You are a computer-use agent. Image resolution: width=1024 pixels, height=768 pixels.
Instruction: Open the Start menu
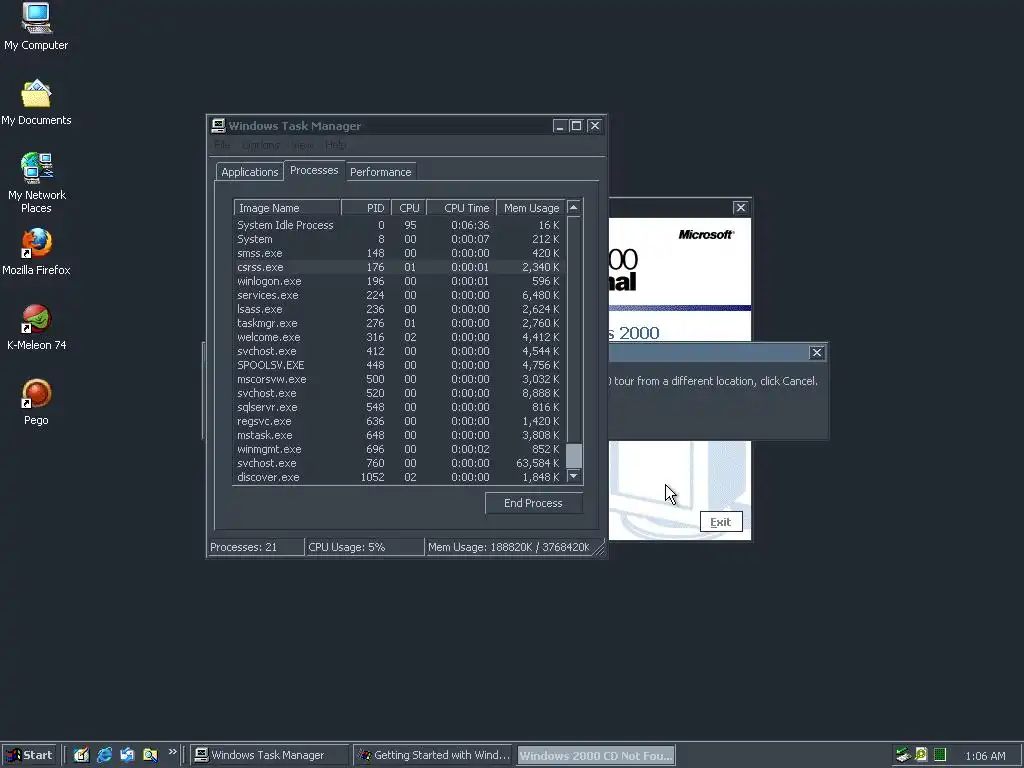(x=29, y=755)
